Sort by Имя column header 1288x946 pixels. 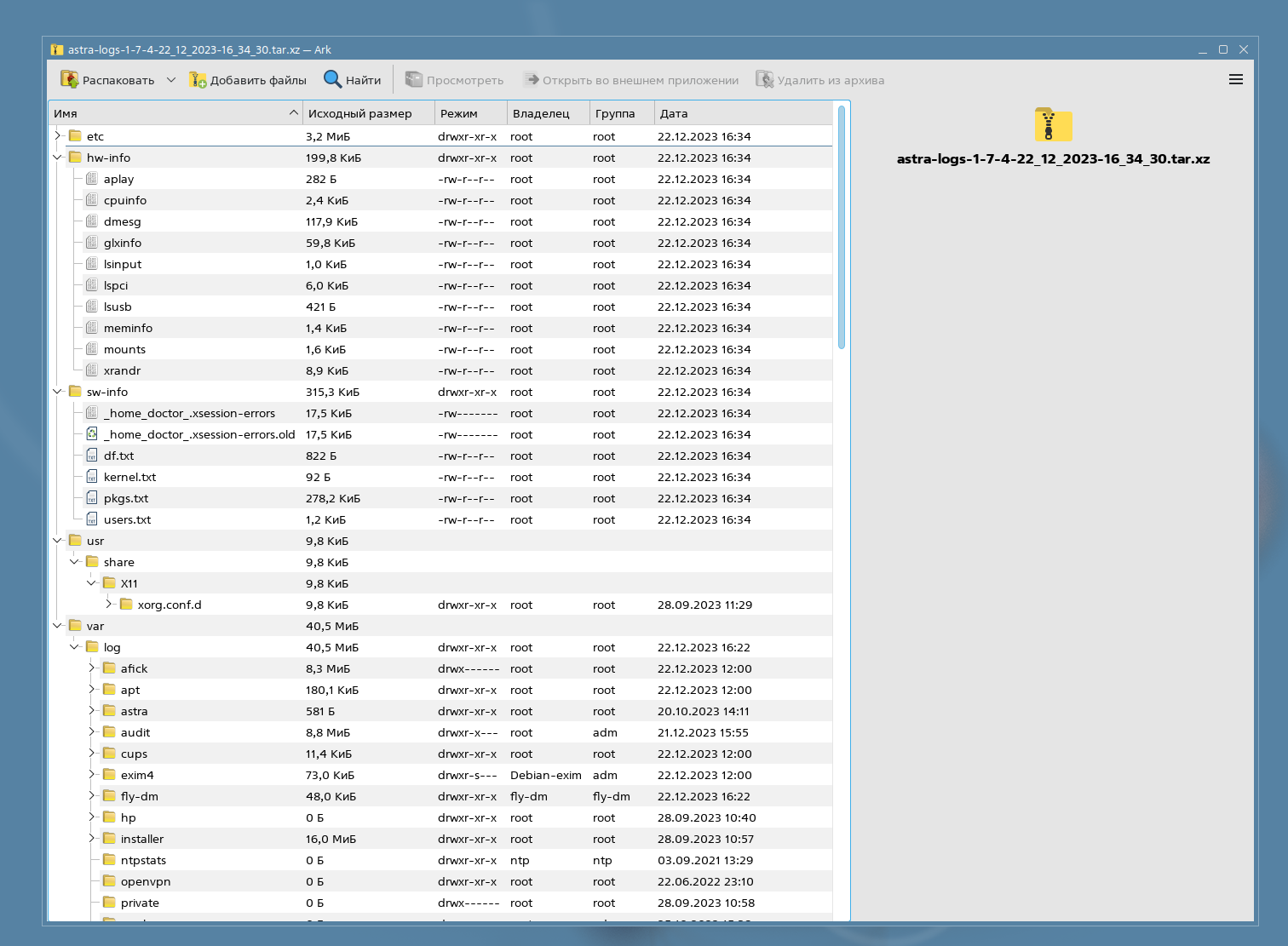click(x=175, y=113)
